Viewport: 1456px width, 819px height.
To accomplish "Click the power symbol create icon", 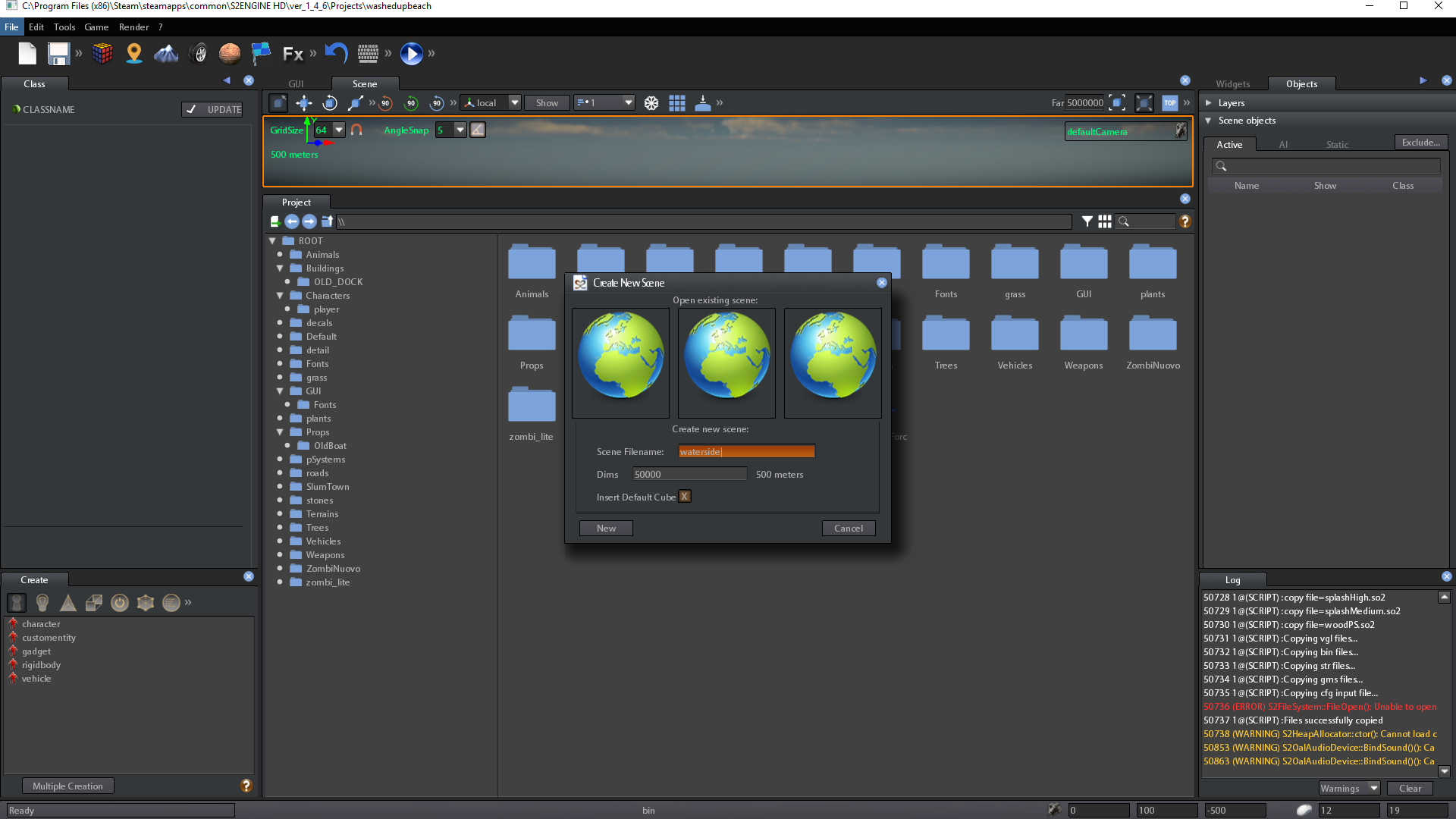I will click(120, 603).
